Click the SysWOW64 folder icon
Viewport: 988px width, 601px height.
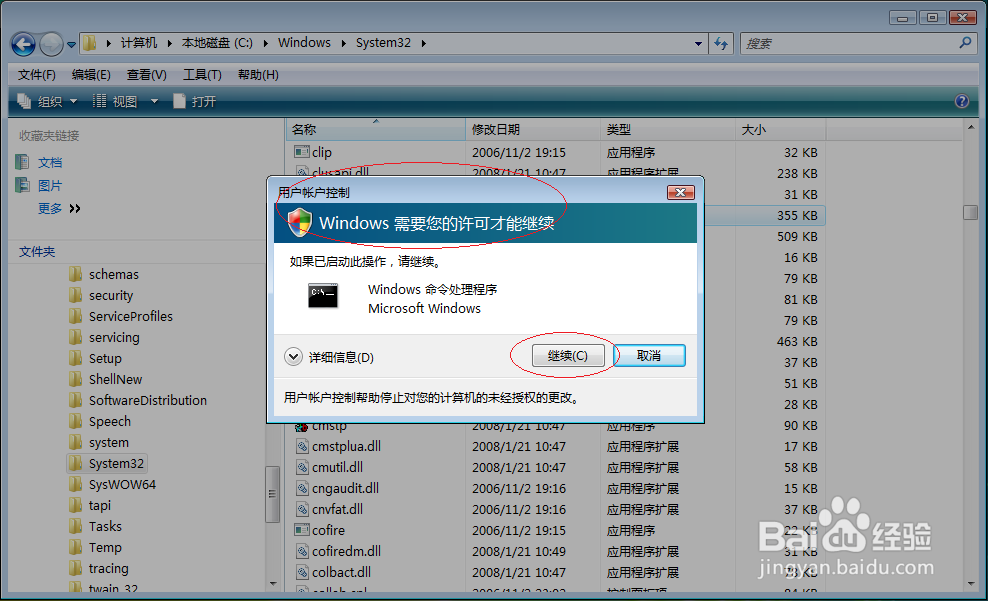[x=76, y=484]
